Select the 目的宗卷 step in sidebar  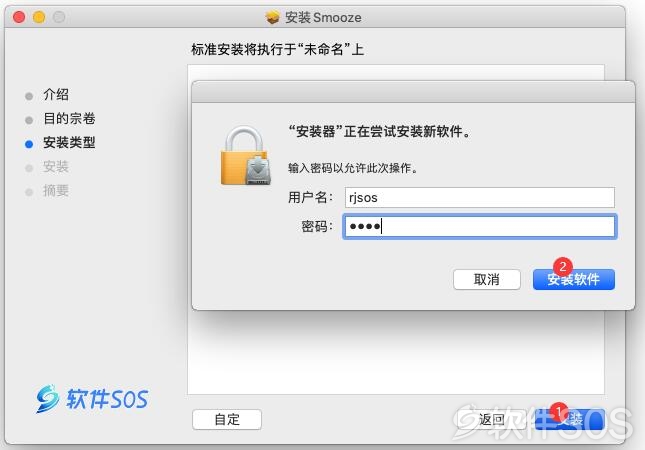69,118
